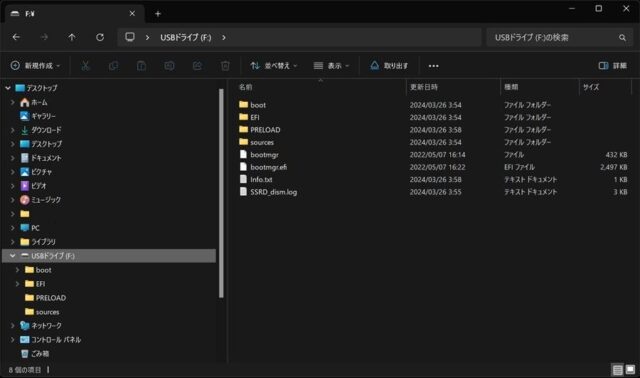The width and height of the screenshot is (640, 378).
Task: Select コントロール パネル in navigation pane
Action: point(56,340)
